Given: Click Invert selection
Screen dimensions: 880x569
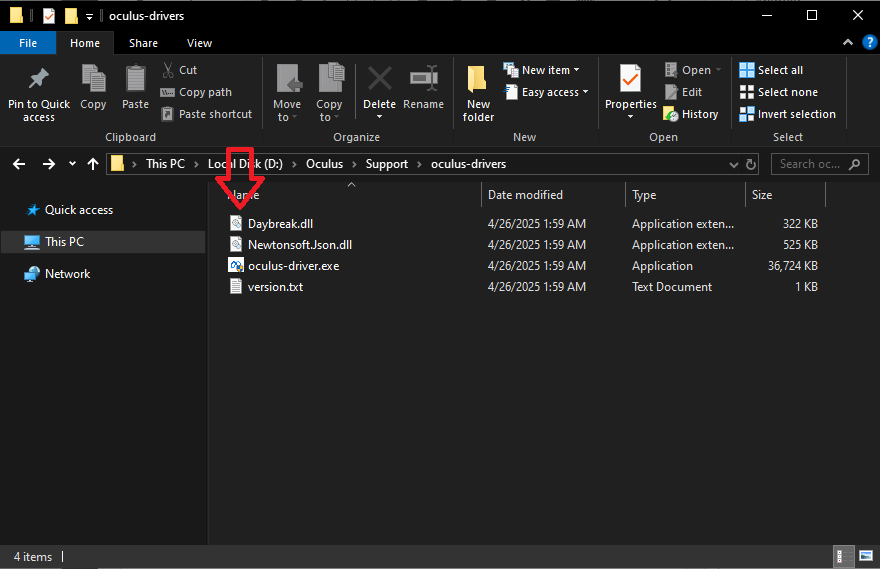Looking at the screenshot, I should (x=787, y=114).
